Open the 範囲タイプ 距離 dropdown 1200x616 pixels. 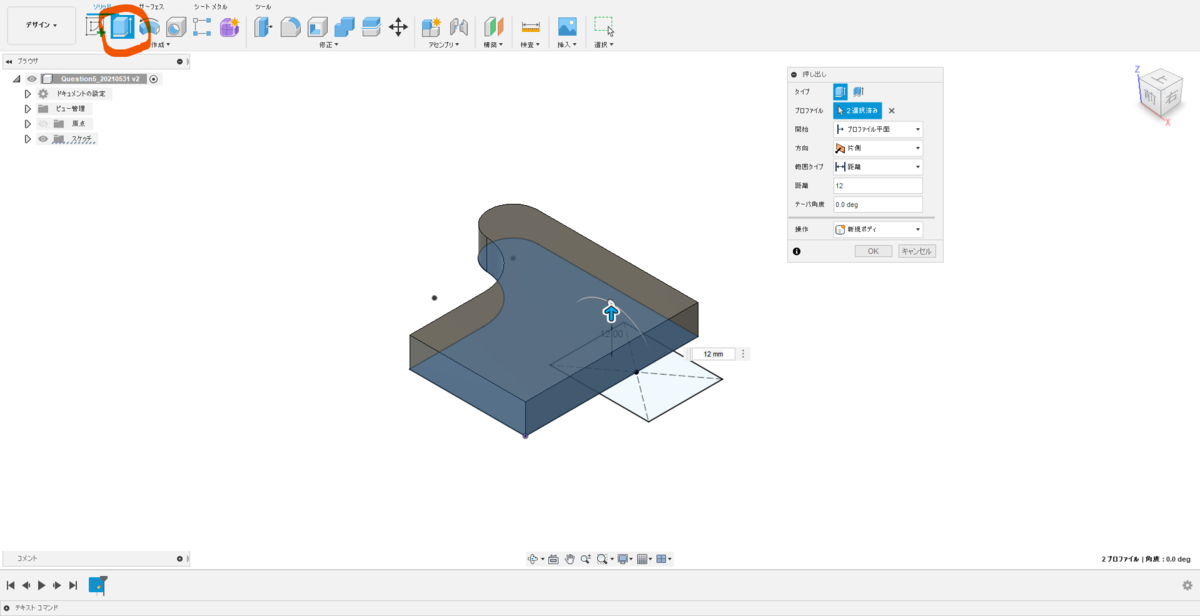coord(877,167)
